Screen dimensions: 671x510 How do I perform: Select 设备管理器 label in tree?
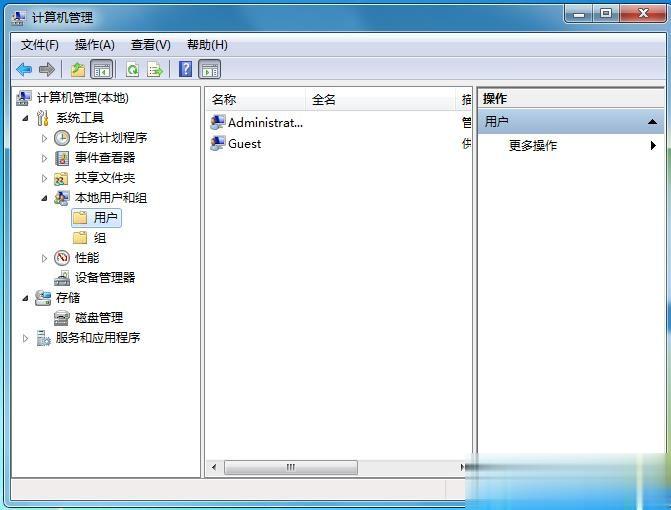pos(105,278)
